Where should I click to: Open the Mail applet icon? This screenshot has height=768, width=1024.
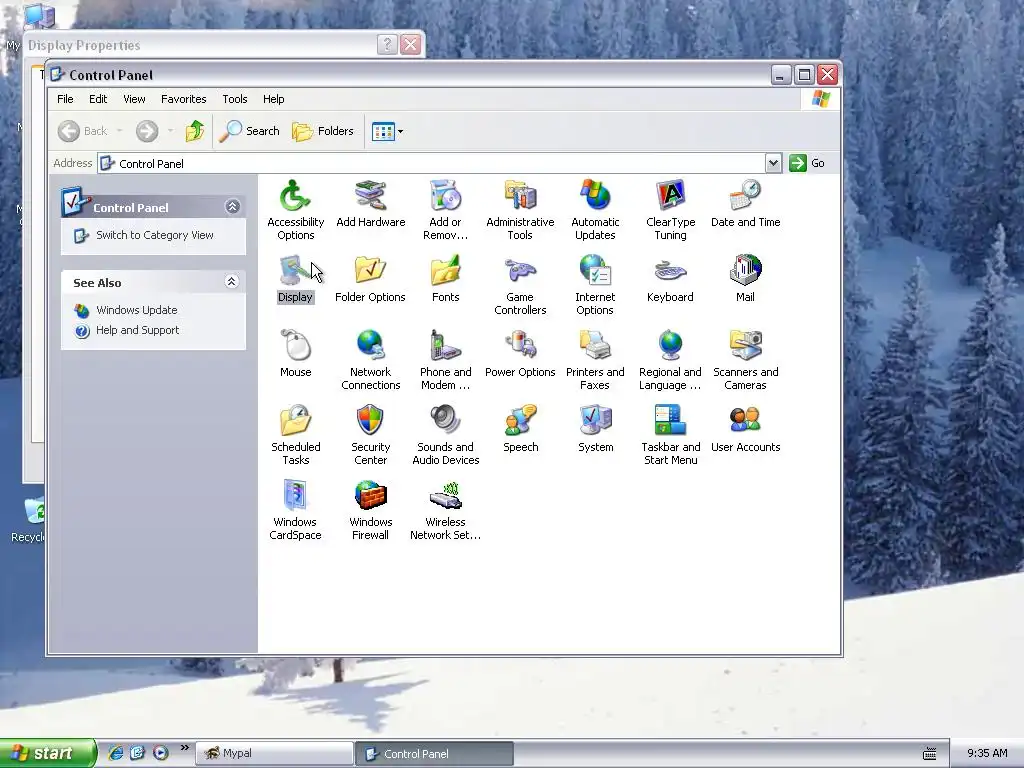click(745, 270)
